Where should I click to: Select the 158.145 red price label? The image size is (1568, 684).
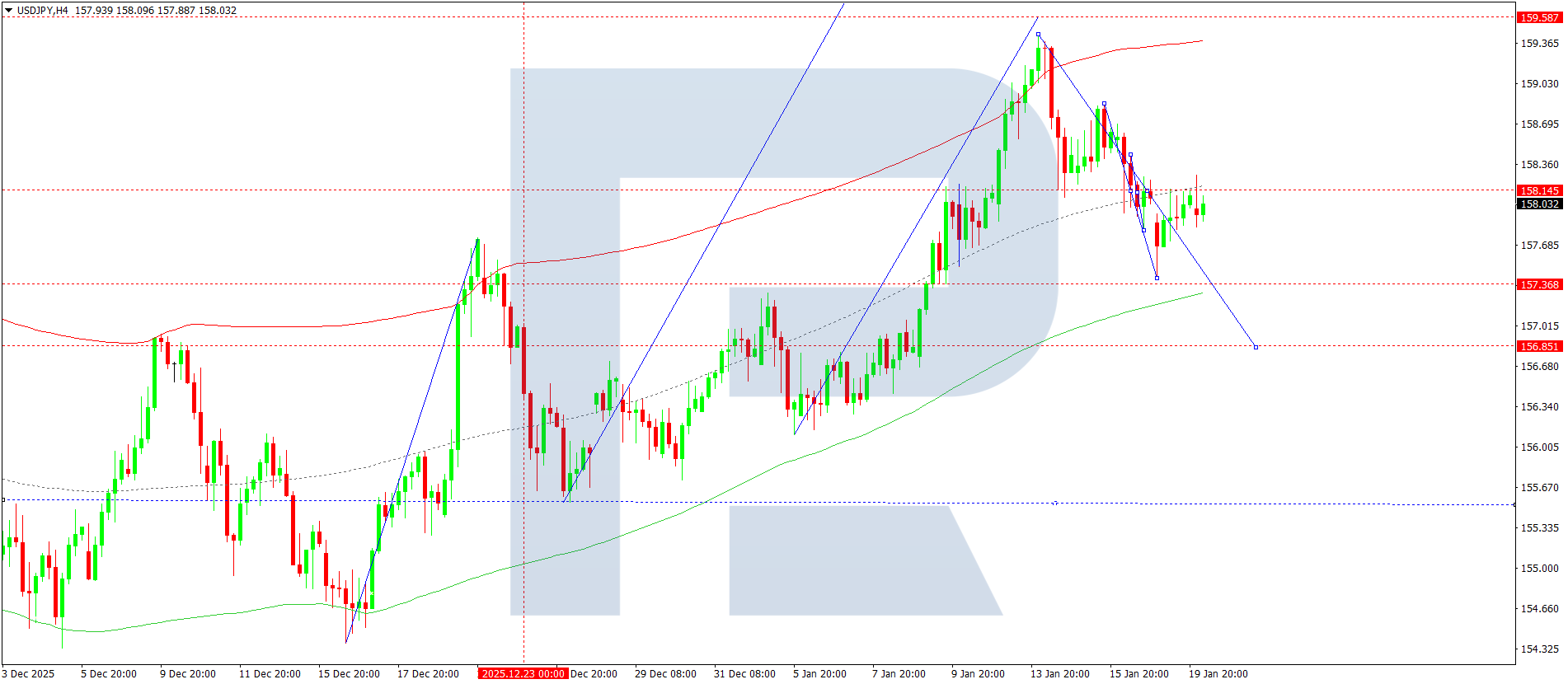1538,190
